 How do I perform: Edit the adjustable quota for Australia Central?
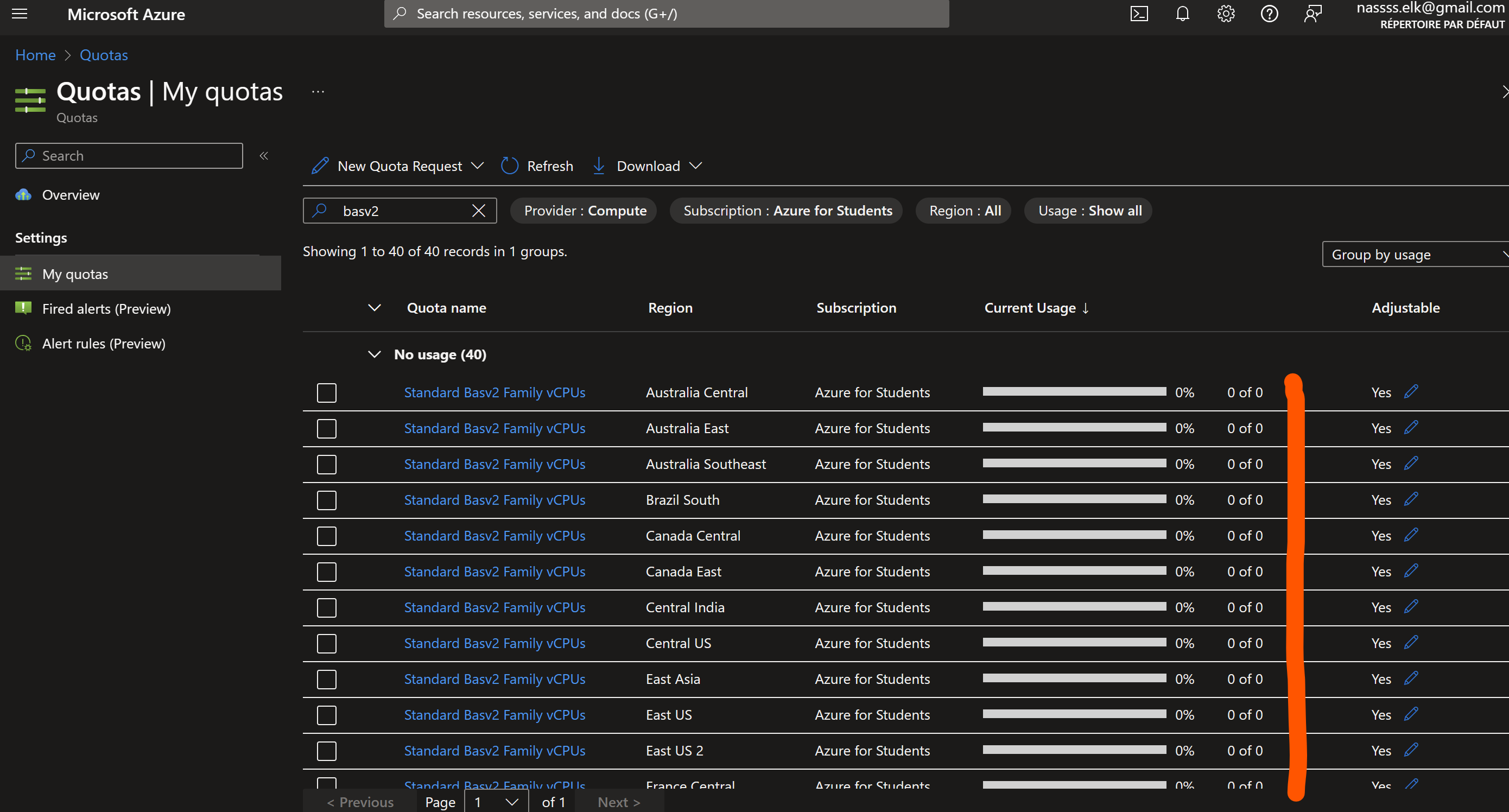click(1411, 391)
